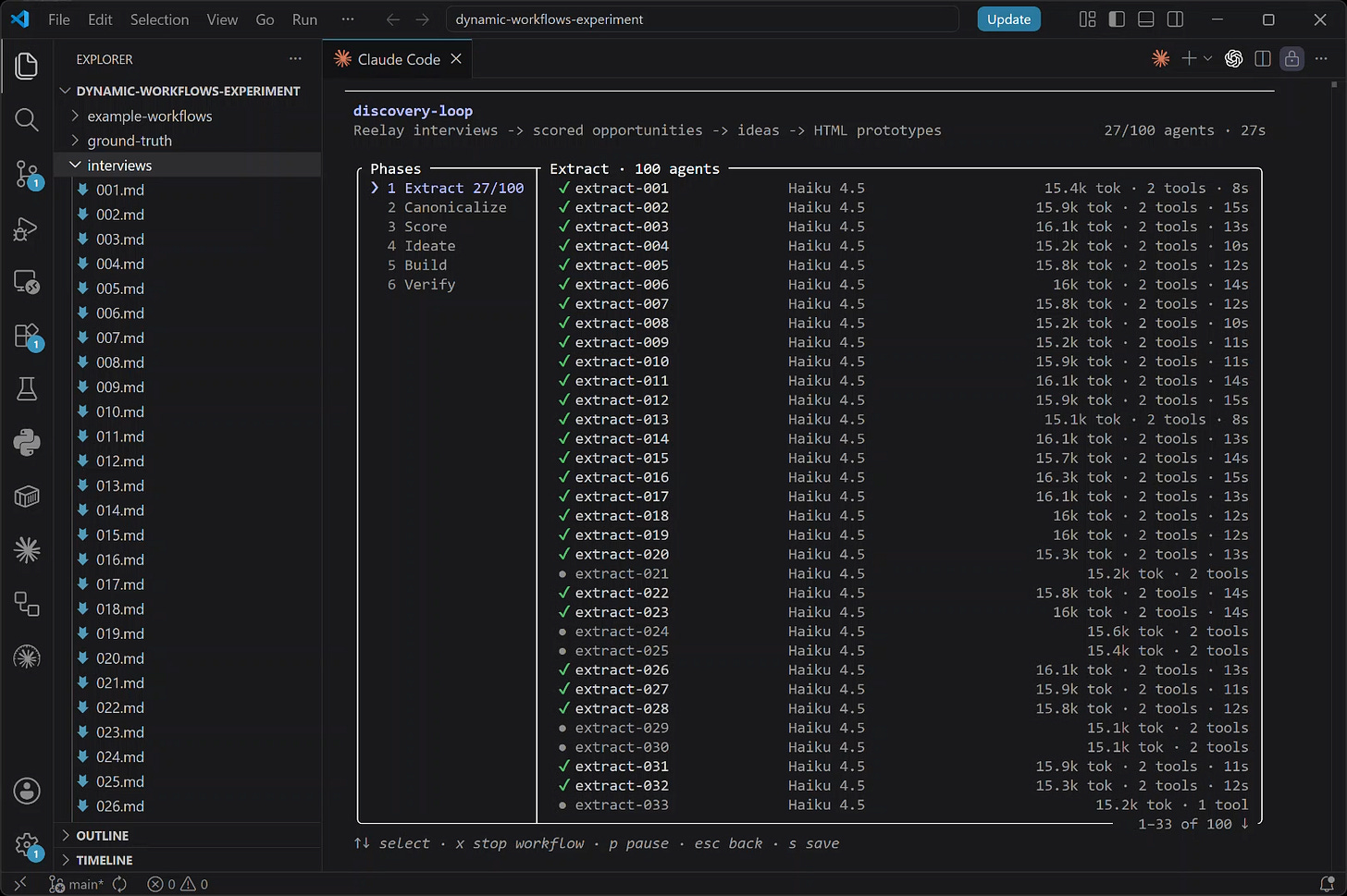The width and height of the screenshot is (1347, 896).
Task: Open Source Control view icon
Action: (27, 174)
